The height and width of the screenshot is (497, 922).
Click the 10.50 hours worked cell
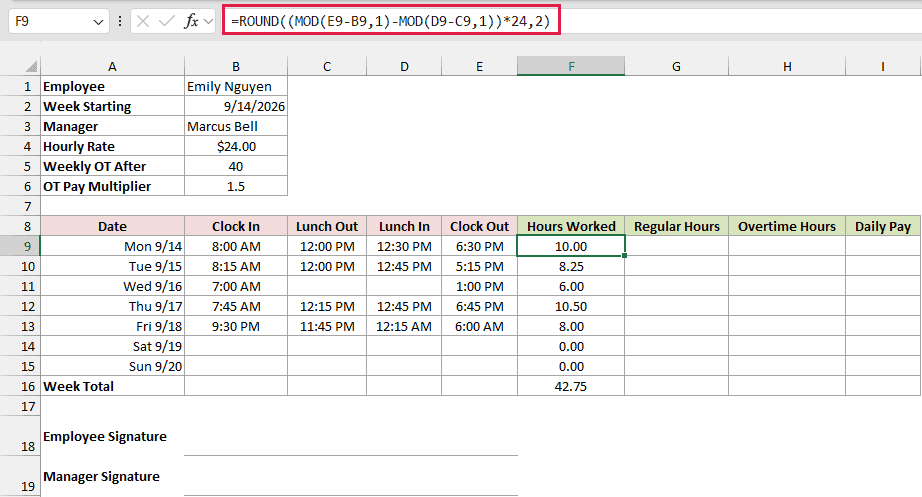coord(571,306)
